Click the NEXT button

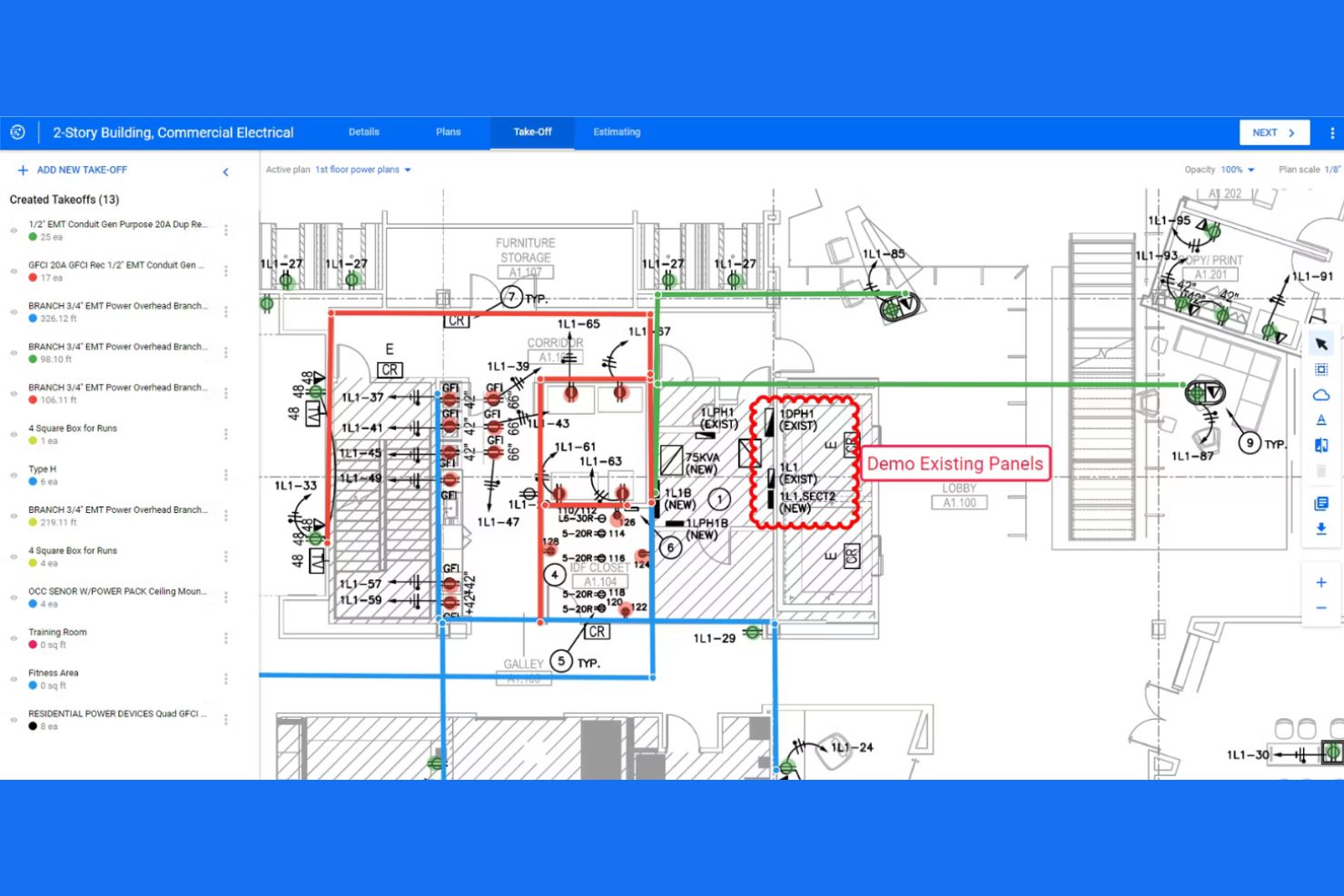point(1274,132)
